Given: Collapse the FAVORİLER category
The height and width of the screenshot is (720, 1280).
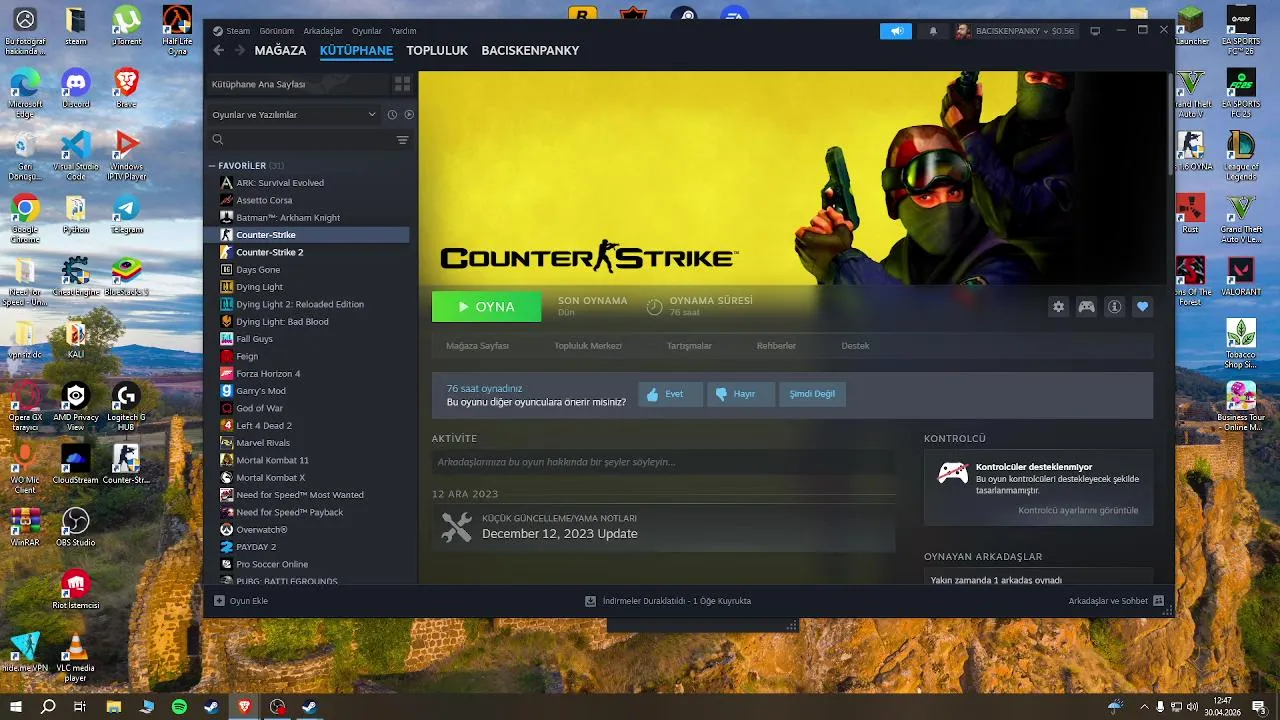Looking at the screenshot, I should click(212, 165).
